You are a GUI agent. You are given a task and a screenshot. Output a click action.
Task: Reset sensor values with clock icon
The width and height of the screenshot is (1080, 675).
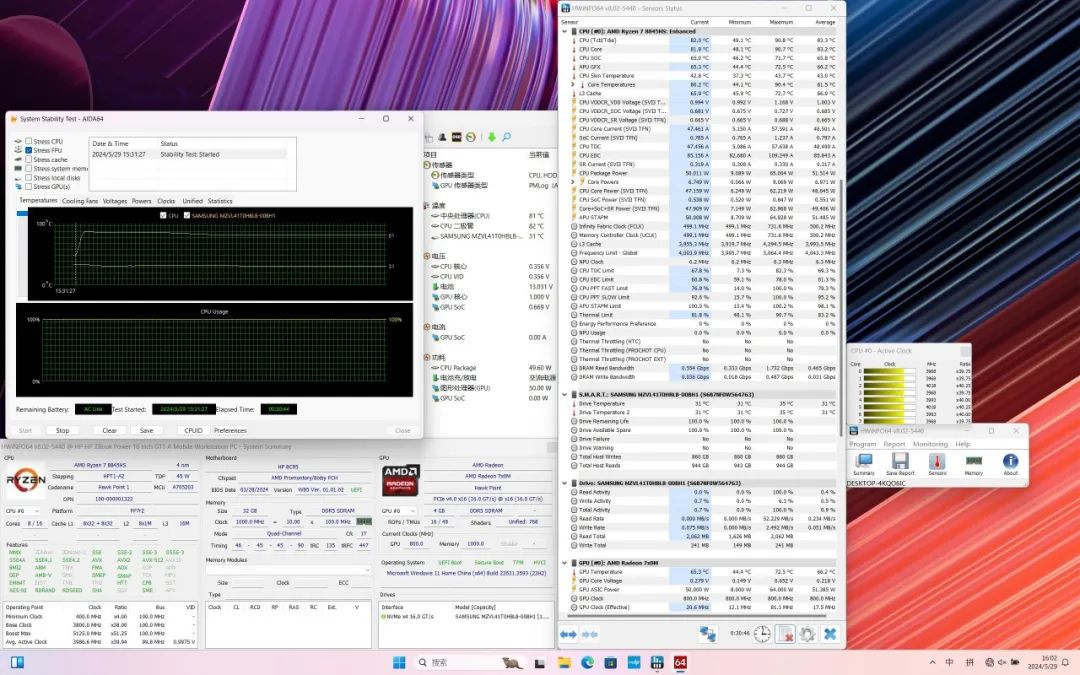tap(762, 634)
